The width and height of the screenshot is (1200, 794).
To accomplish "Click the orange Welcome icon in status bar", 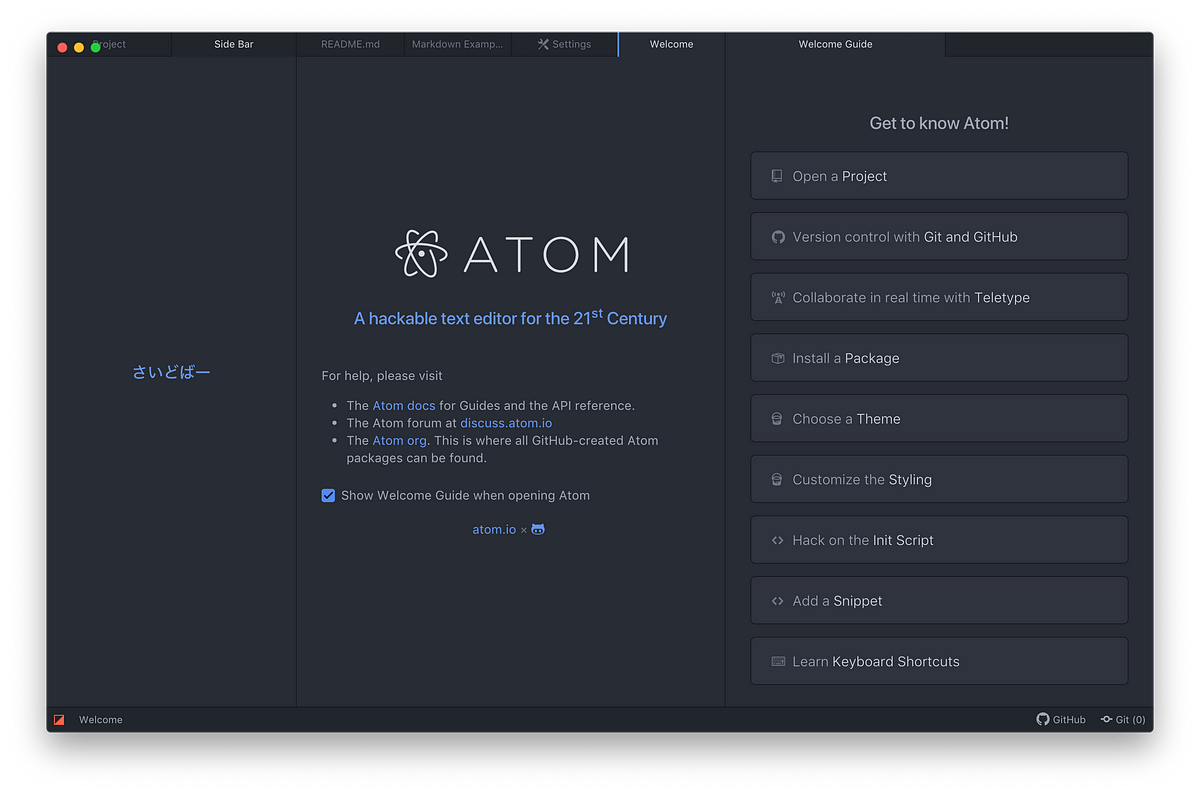I will coord(58,719).
